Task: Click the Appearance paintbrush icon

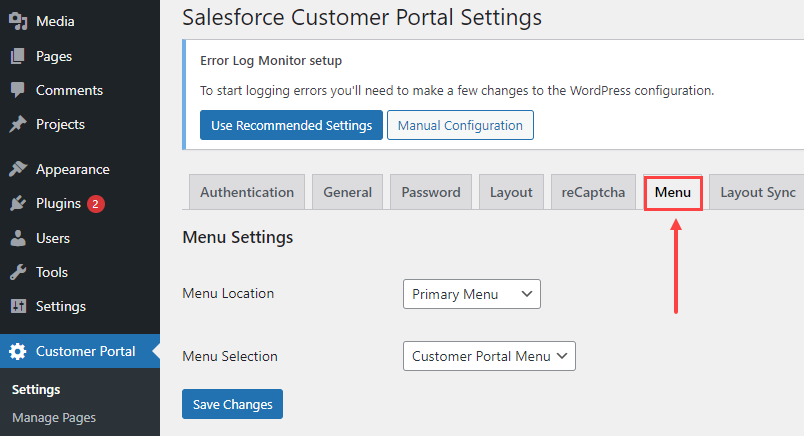Action: coord(18,169)
